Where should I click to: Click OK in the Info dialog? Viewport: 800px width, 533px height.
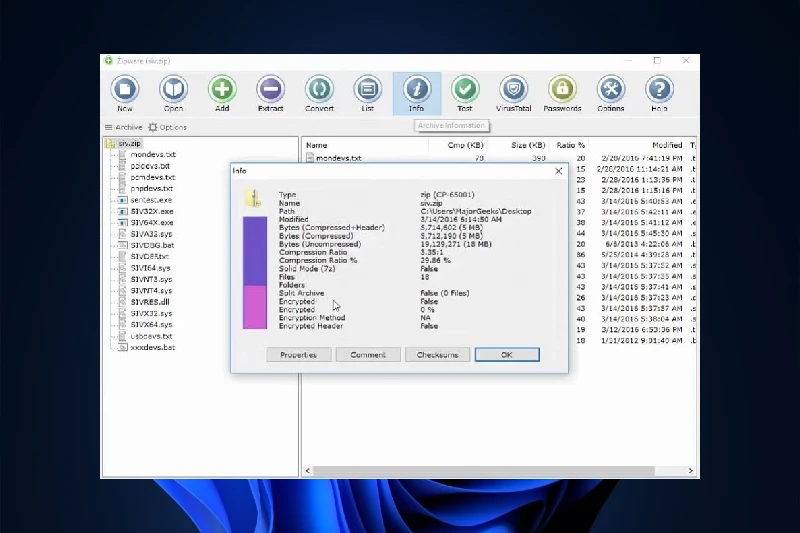(x=507, y=354)
